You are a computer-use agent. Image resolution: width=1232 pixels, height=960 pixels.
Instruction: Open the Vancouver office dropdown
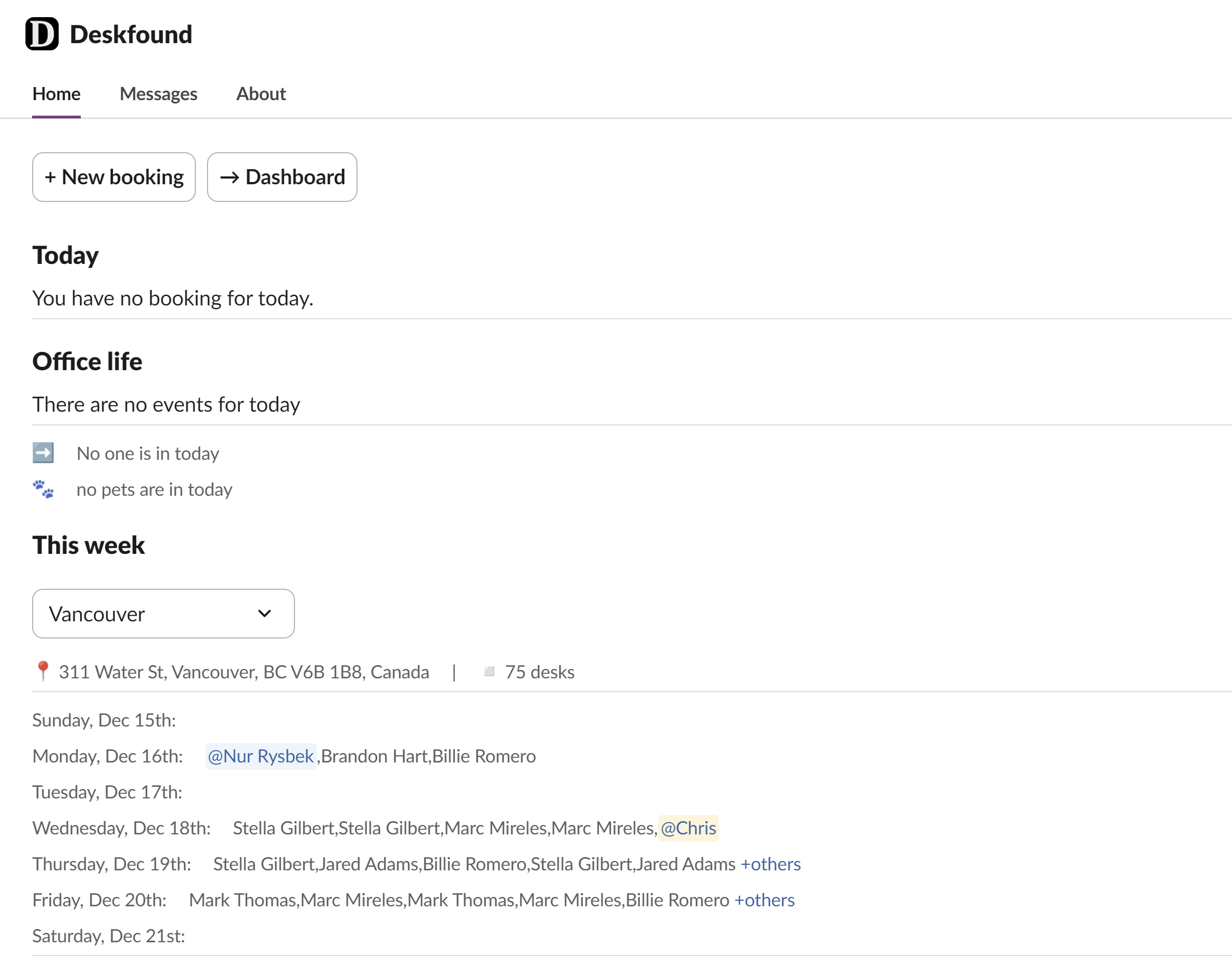163,614
